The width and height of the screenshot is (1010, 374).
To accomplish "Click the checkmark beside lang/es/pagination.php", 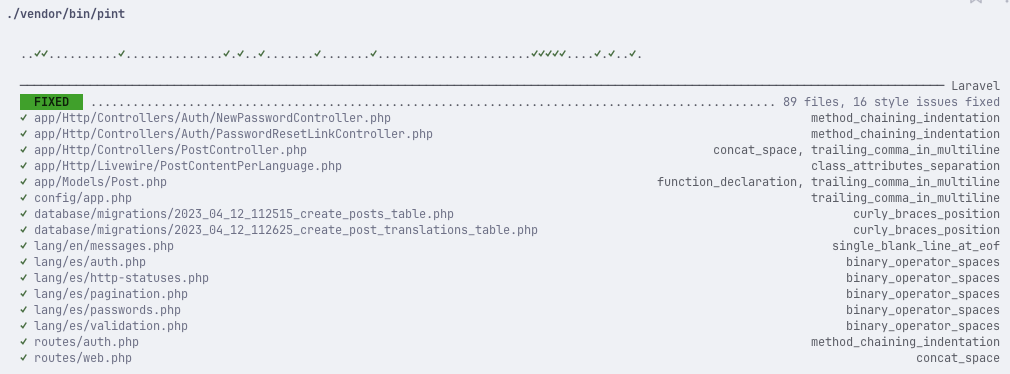I will (24, 294).
